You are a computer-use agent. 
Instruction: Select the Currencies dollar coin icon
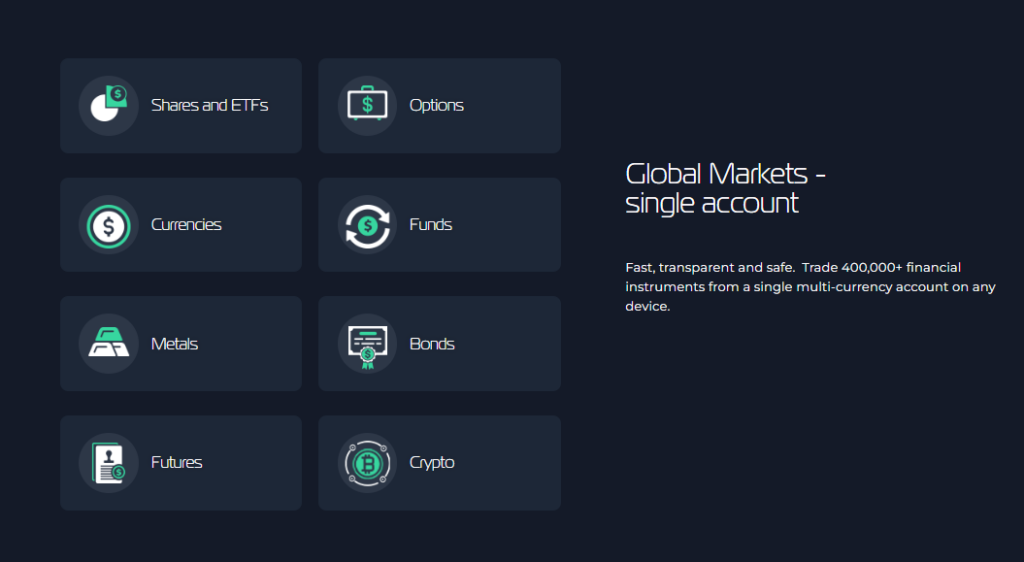[109, 225]
